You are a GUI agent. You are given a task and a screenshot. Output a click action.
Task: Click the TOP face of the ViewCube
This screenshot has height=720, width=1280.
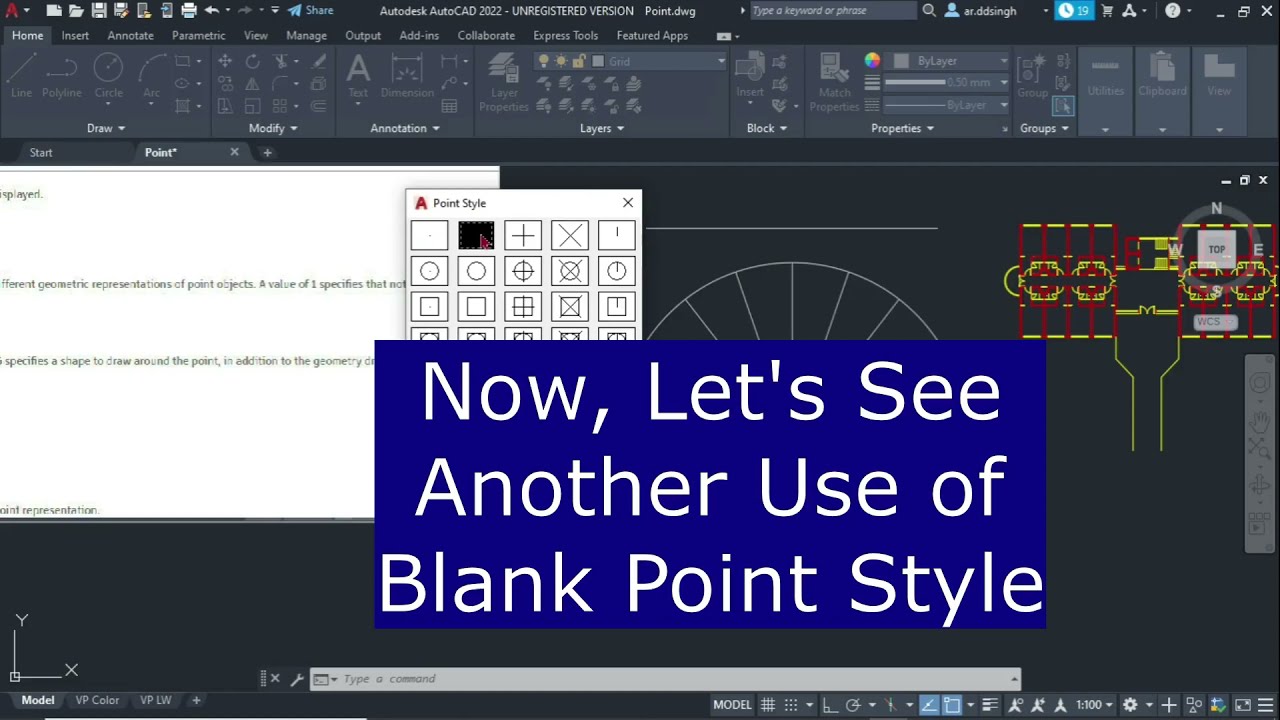[1216, 250]
